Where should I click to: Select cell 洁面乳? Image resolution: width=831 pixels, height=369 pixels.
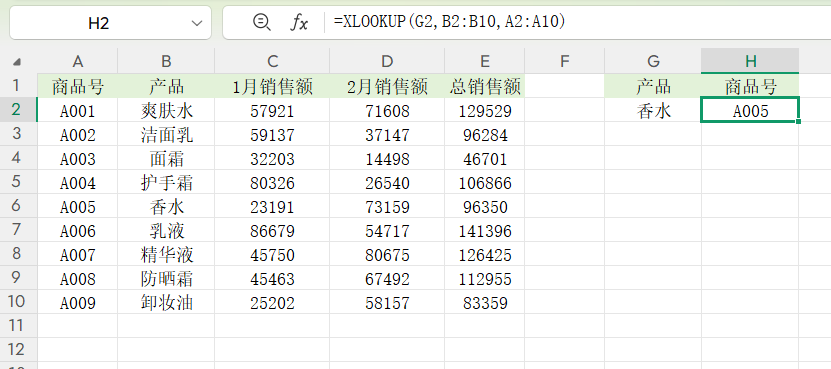point(166,134)
